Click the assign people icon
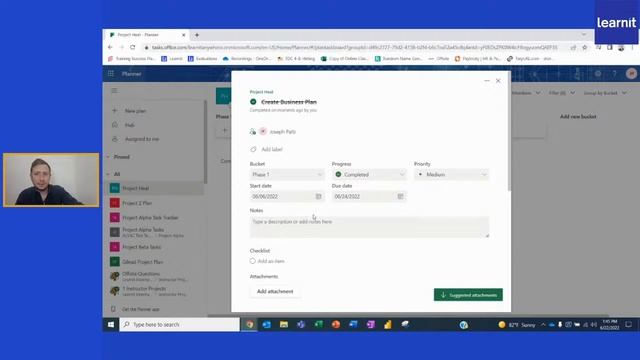Viewport: 640px width, 360px height. tap(253, 131)
